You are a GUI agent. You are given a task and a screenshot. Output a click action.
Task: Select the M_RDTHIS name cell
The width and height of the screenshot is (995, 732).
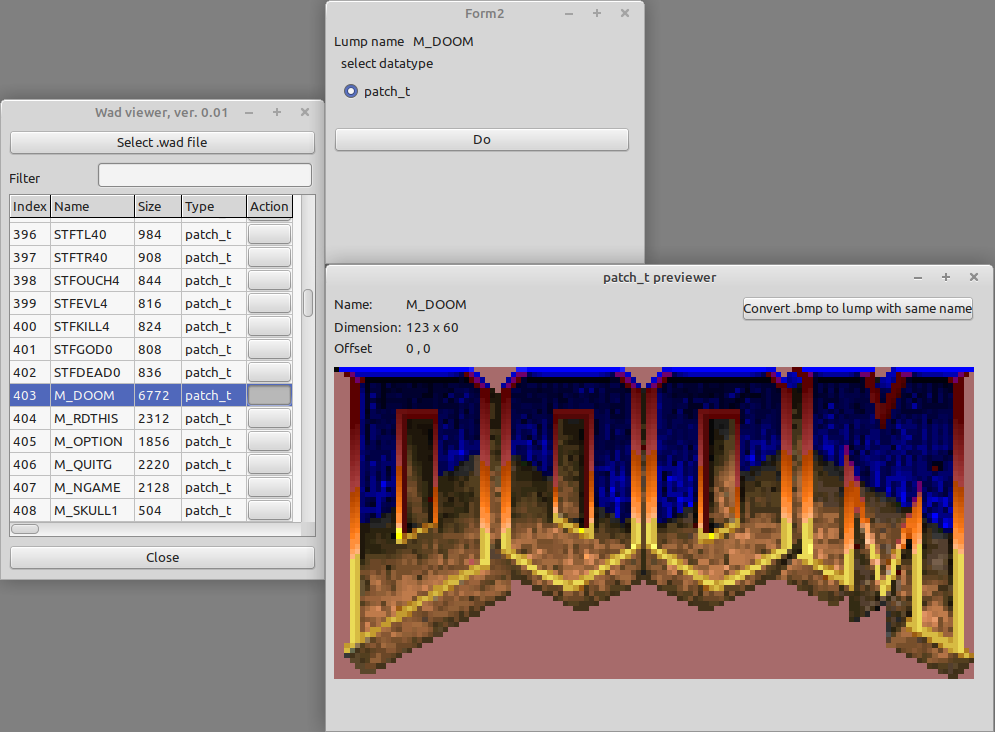(x=93, y=418)
